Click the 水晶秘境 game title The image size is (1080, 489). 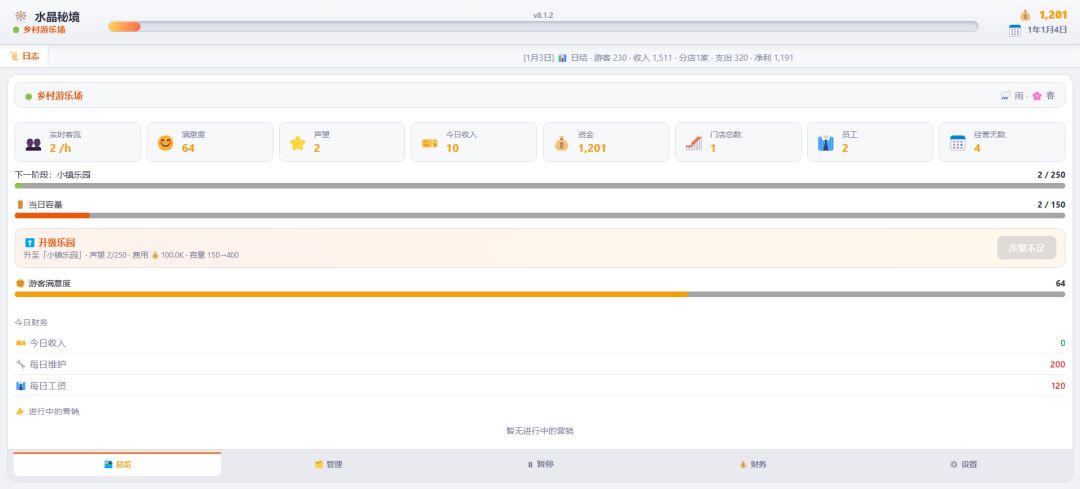57,17
